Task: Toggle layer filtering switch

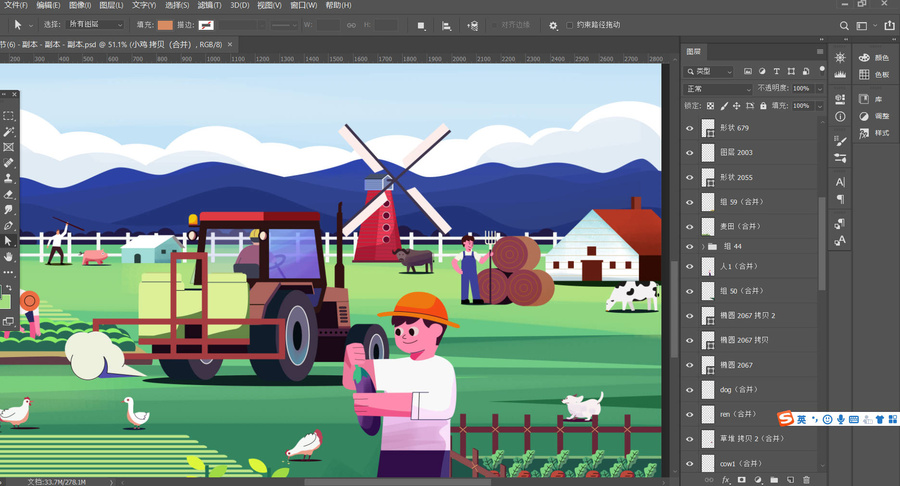Action: coord(822,71)
